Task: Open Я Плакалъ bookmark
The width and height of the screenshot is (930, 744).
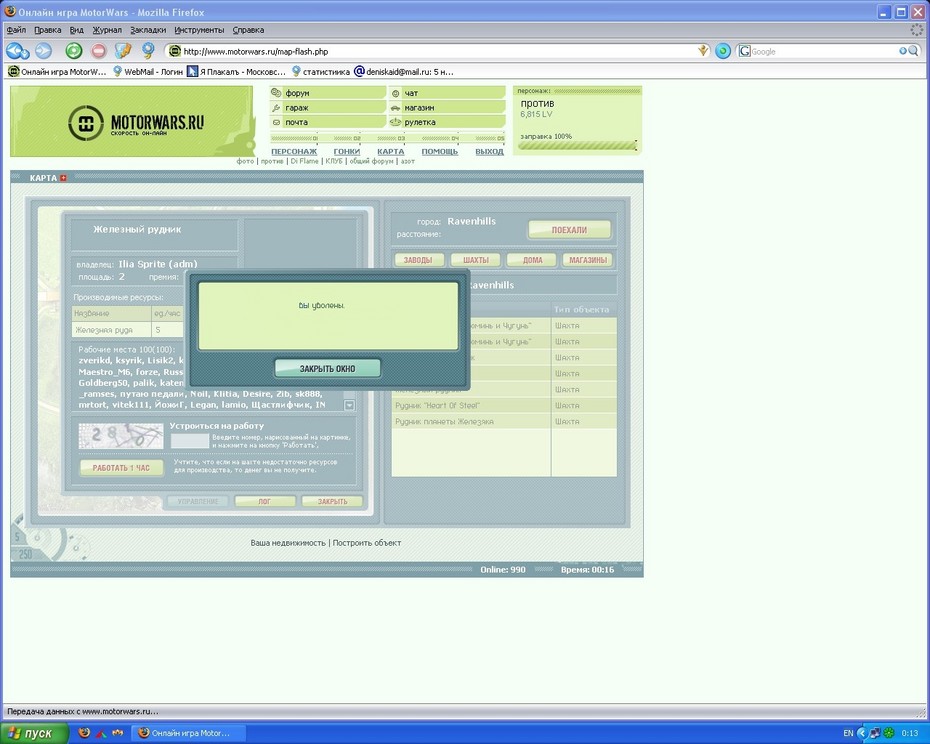Action: pyautogui.click(x=236, y=72)
